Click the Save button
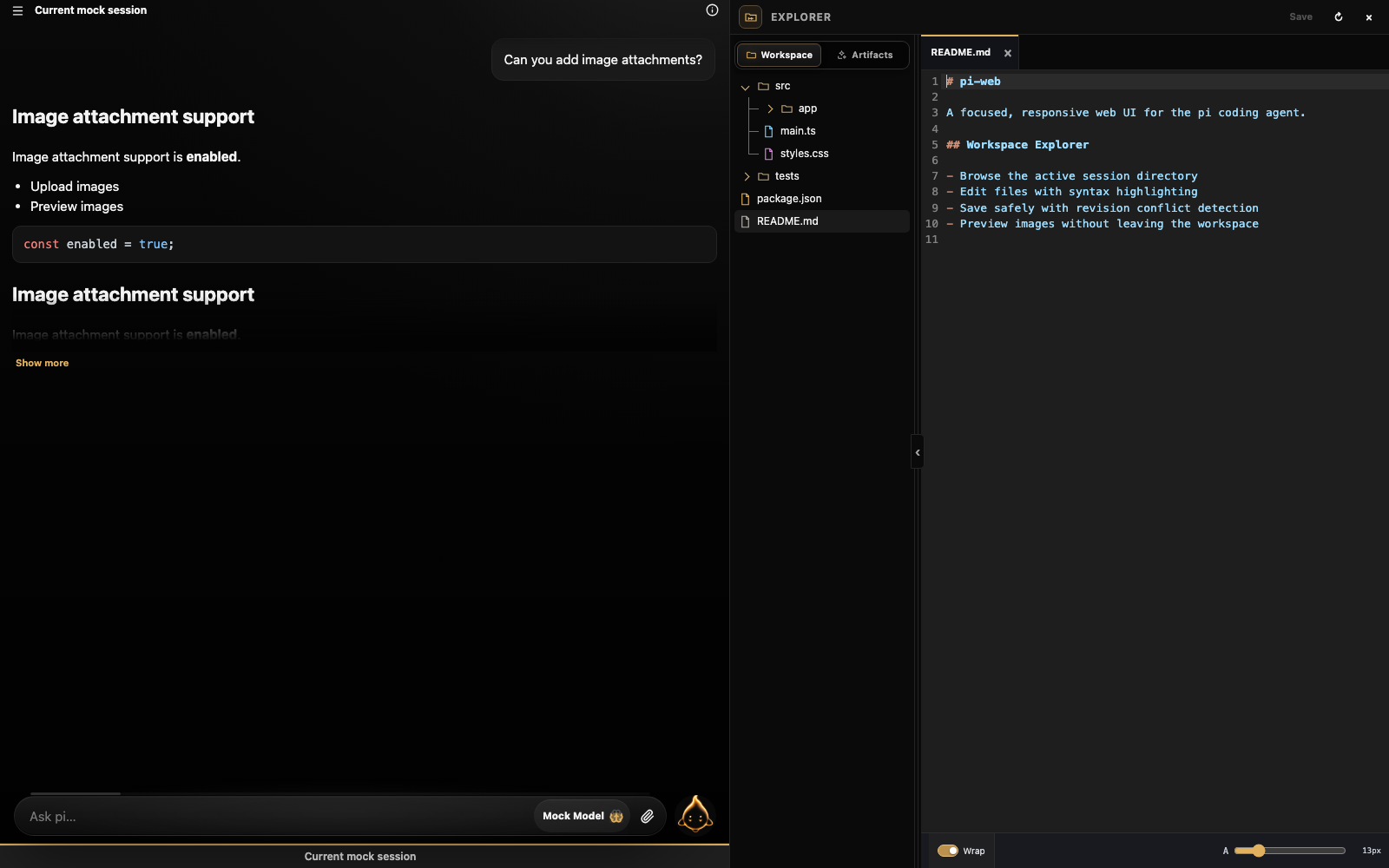Viewport: 1389px width, 868px height. [x=1300, y=17]
